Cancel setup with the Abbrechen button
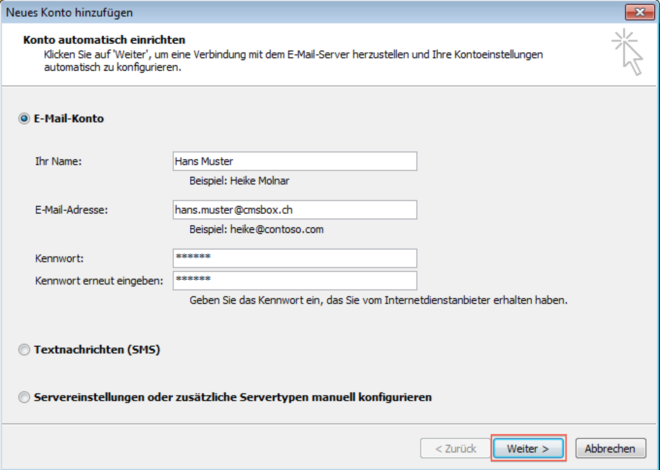 pos(610,449)
